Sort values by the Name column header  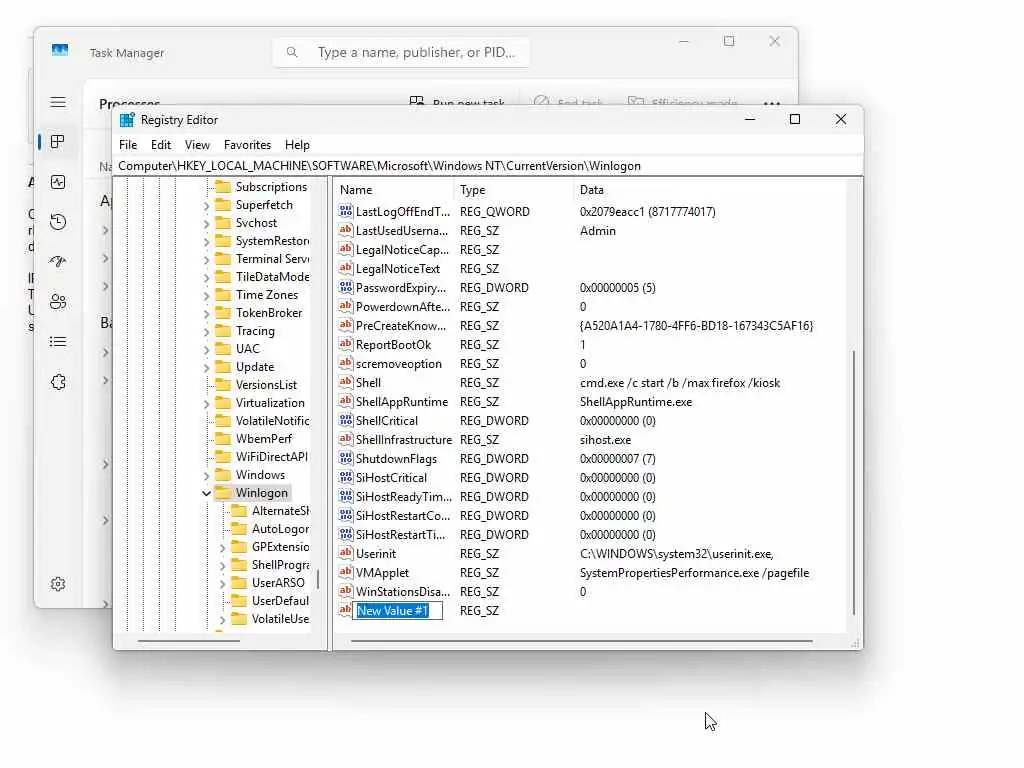394,189
